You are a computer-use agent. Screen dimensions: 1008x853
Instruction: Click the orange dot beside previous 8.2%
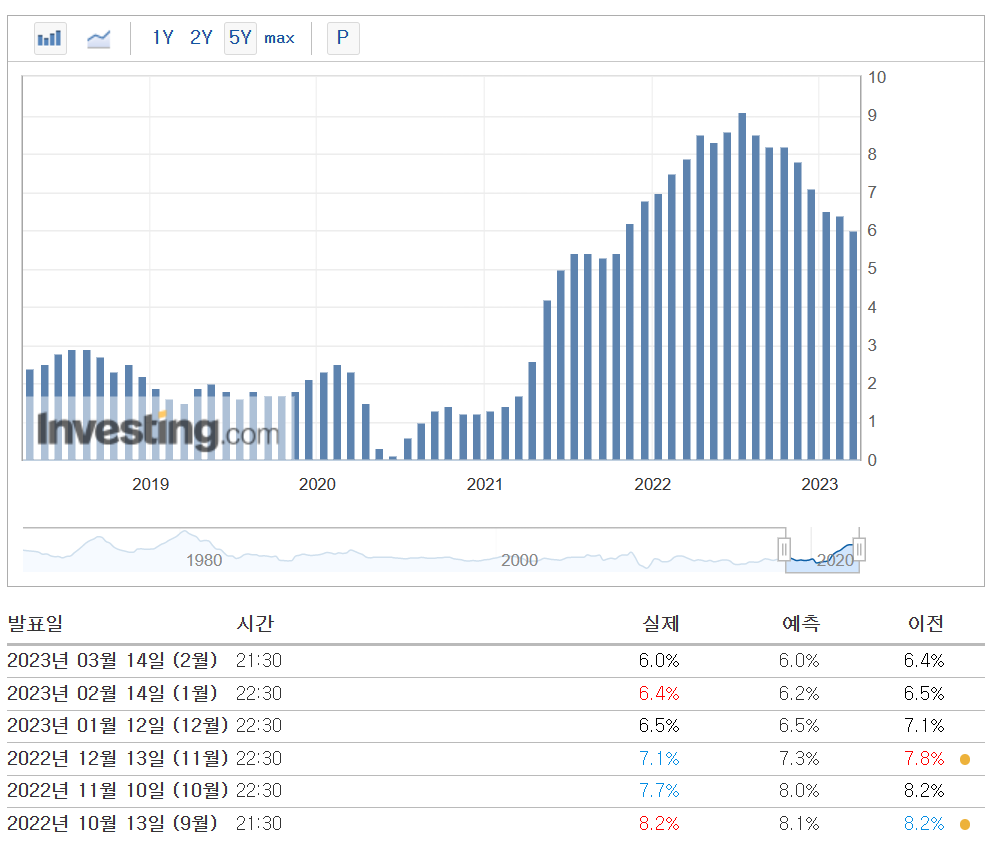(x=965, y=825)
